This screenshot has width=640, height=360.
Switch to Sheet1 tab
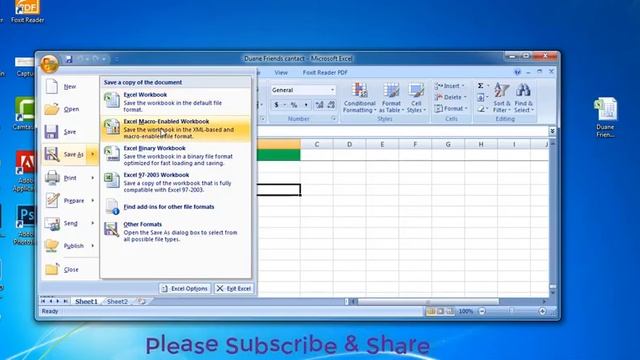(x=86, y=301)
